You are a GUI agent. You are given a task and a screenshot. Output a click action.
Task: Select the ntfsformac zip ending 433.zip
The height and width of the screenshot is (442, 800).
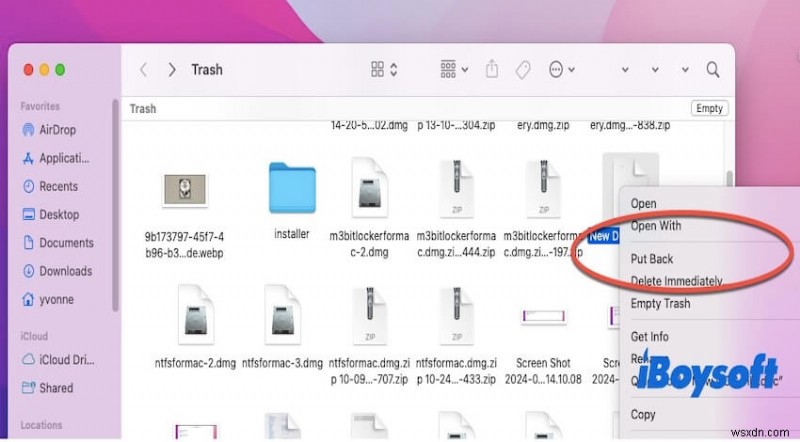pyautogui.click(x=457, y=315)
